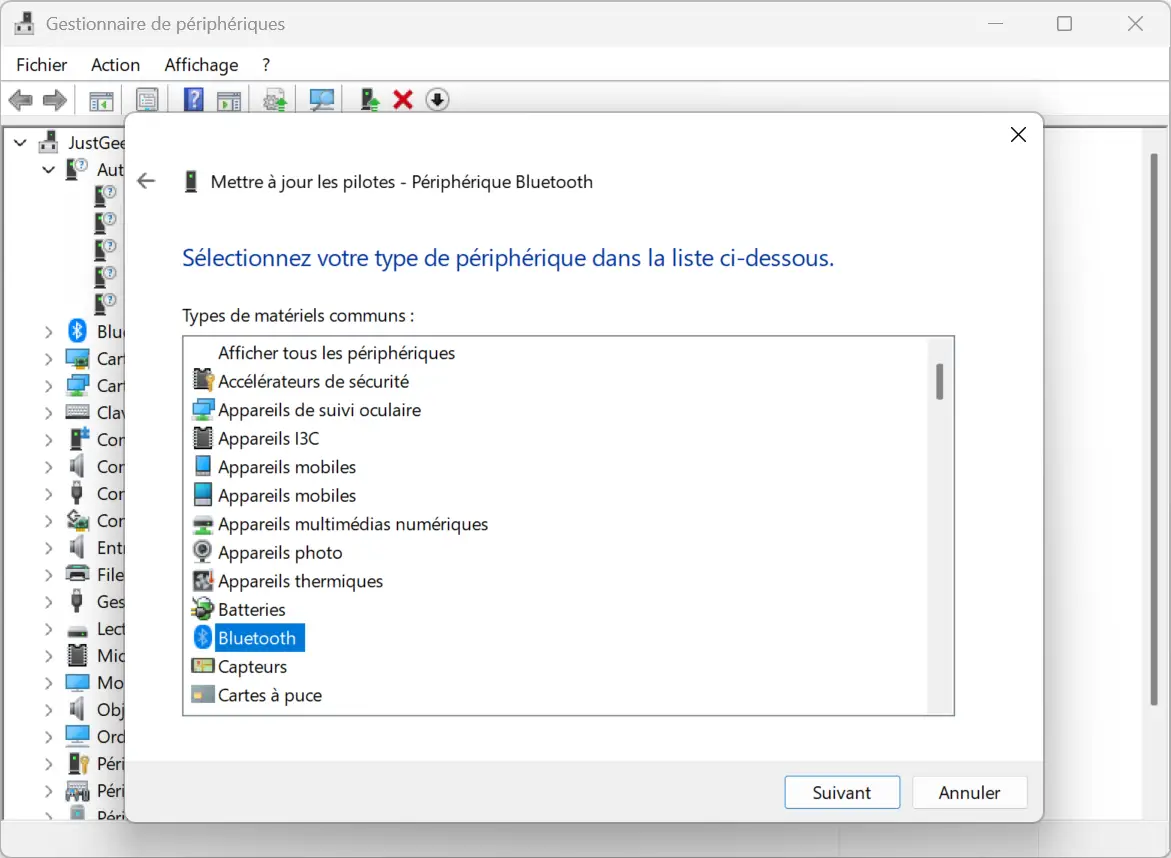Expand the 'Ges' tree branch
Screen dimensions: 1171x858
pos(49,602)
